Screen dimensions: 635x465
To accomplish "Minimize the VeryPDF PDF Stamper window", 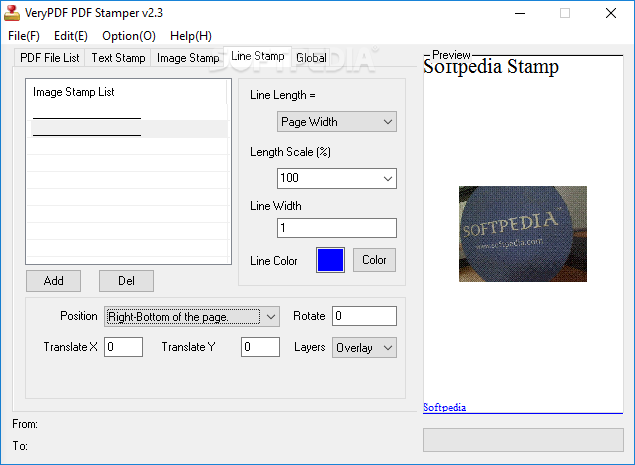I will tap(520, 13).
